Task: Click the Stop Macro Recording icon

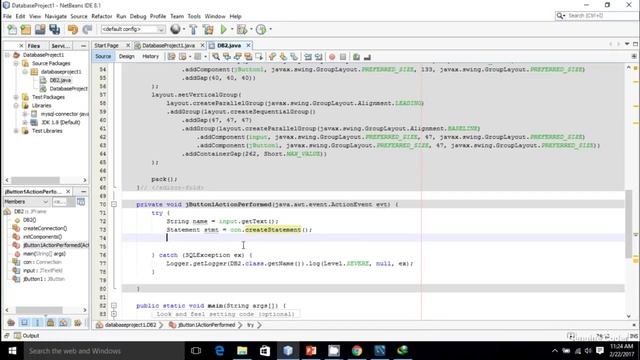Action: pos(343,57)
